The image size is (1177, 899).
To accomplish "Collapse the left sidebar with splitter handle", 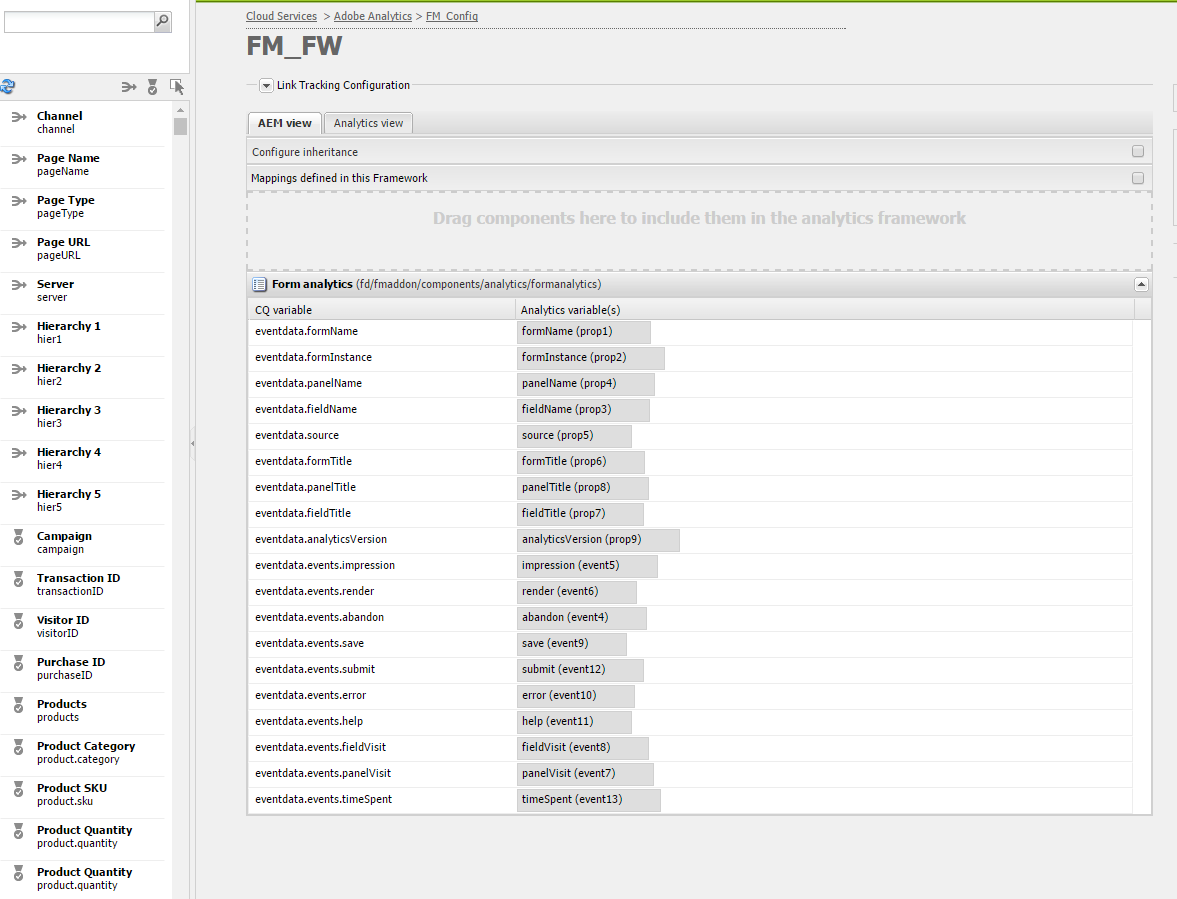I will 192,443.
